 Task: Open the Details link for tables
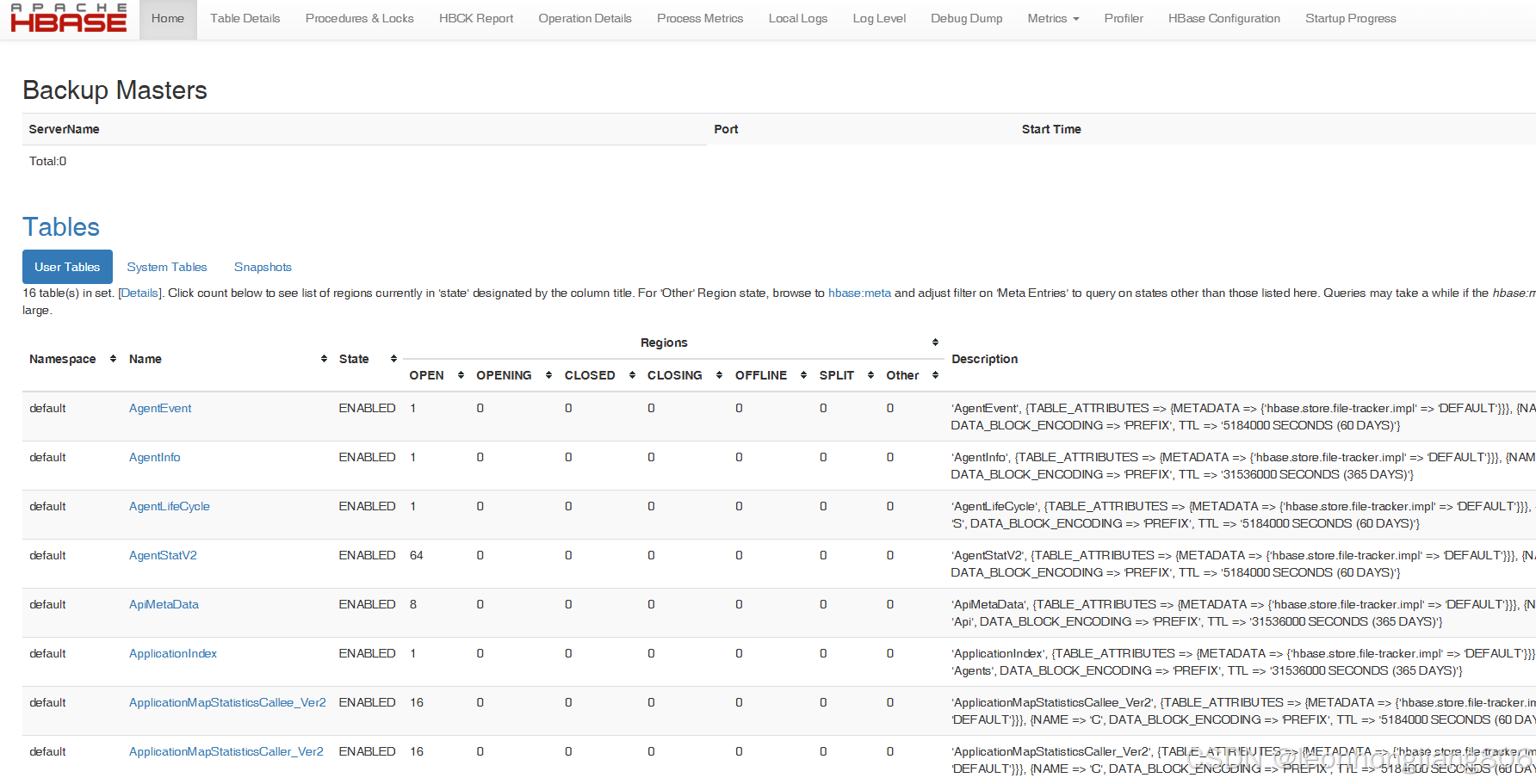[x=140, y=293]
